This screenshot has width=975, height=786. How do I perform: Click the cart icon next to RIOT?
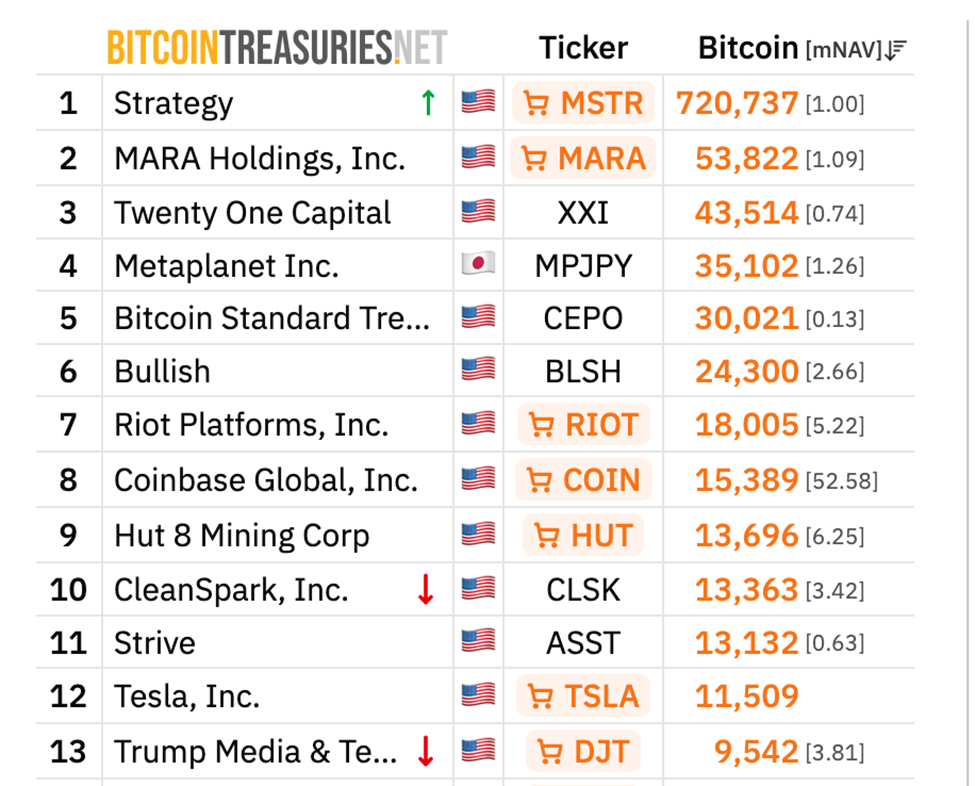[x=541, y=425]
